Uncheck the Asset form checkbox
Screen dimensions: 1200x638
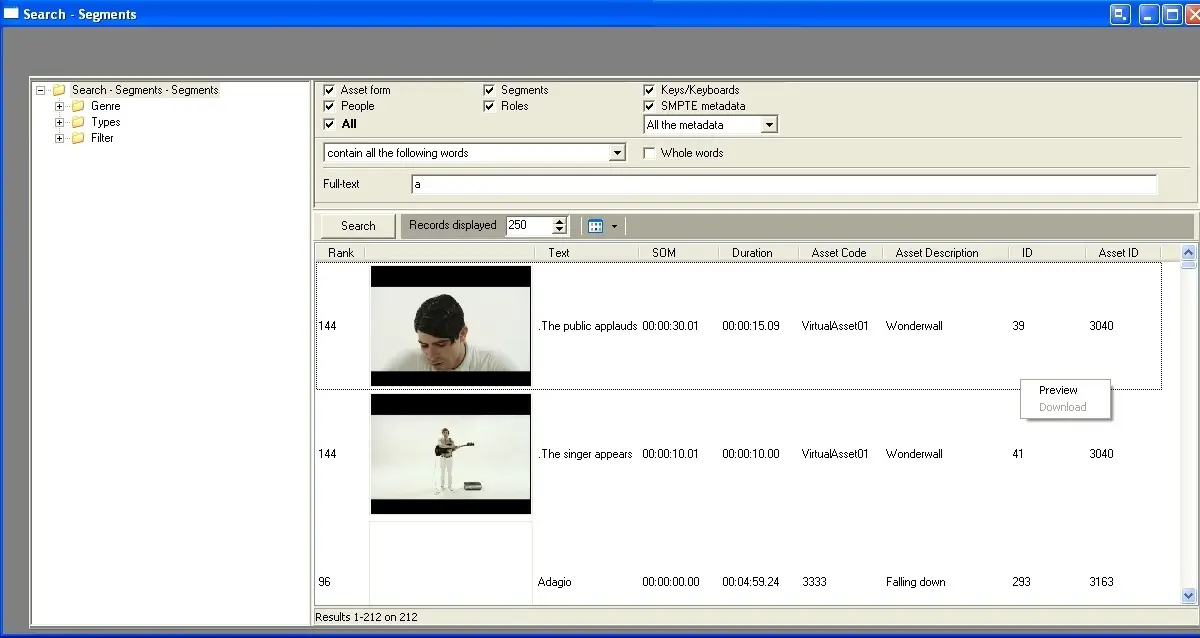329,90
